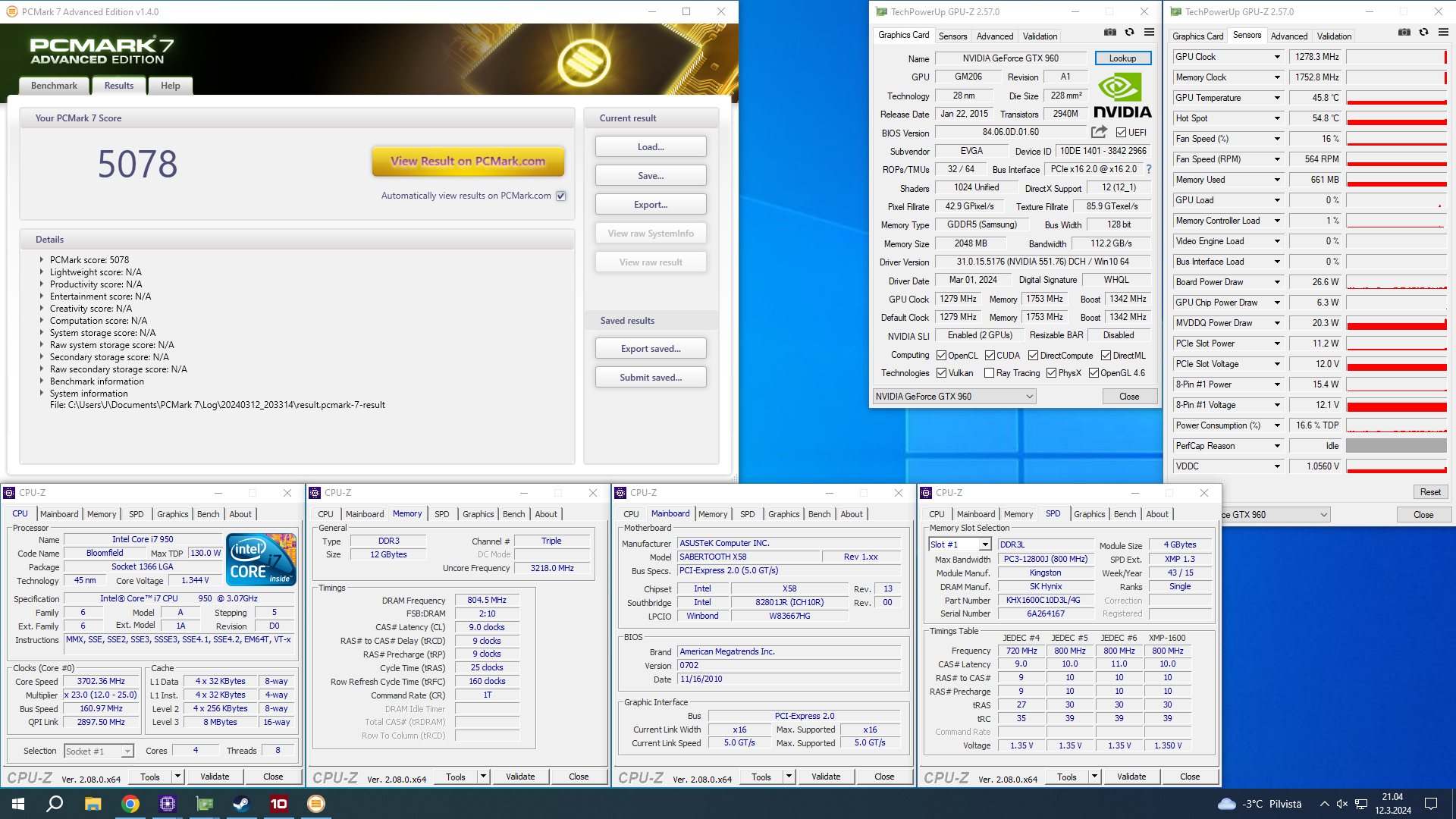Click the camera icon in GPU-Z Sensors window
The image size is (1456, 819).
point(1404,32)
